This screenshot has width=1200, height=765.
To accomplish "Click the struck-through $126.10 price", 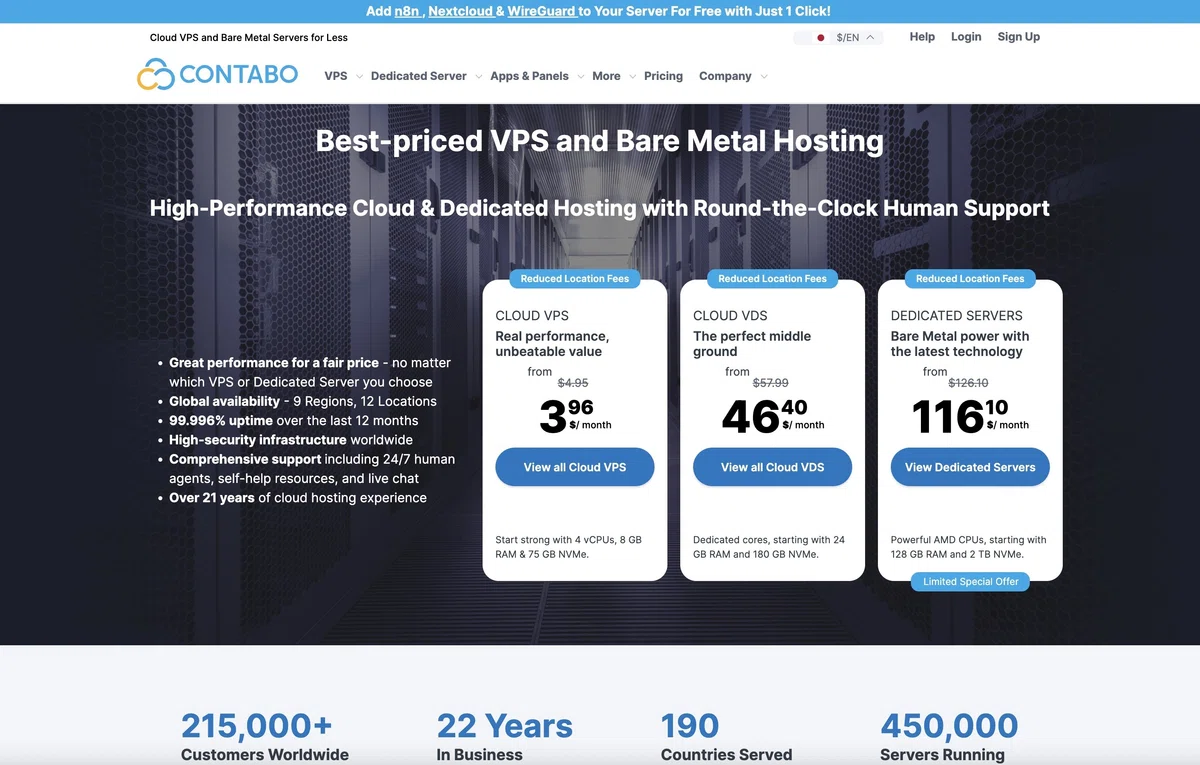I will (968, 382).
